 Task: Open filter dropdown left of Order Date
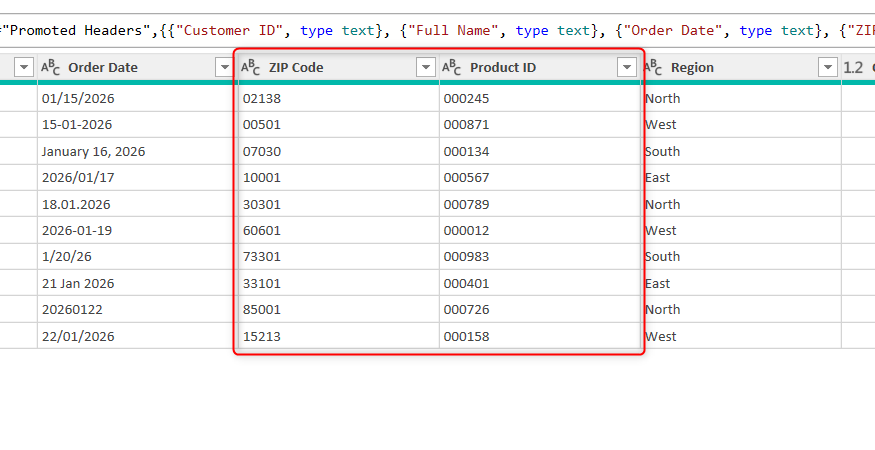24,68
